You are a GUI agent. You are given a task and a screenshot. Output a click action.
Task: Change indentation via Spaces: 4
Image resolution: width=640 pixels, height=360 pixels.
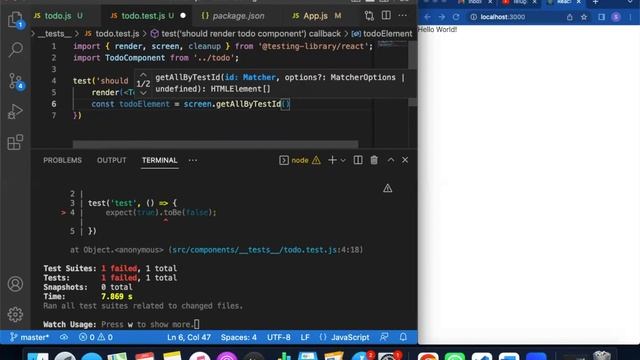(239, 338)
